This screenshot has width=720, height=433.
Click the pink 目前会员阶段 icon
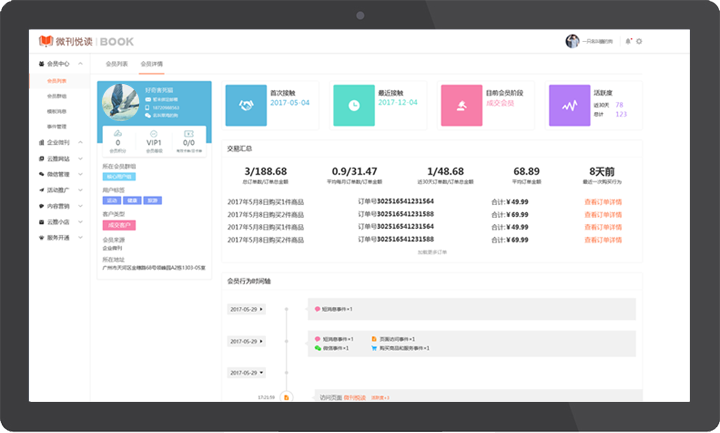point(461,105)
